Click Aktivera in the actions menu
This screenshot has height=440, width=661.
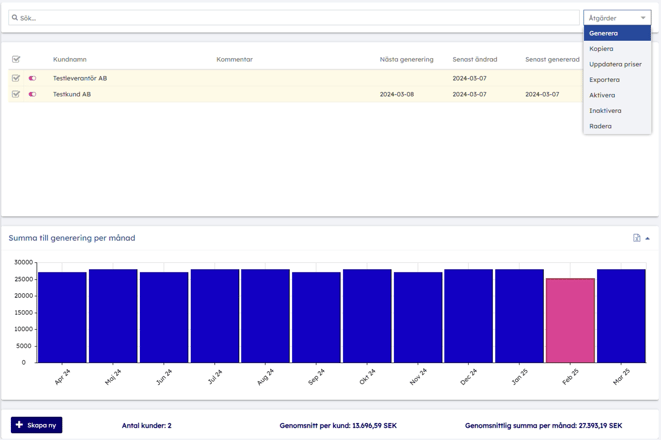click(602, 95)
